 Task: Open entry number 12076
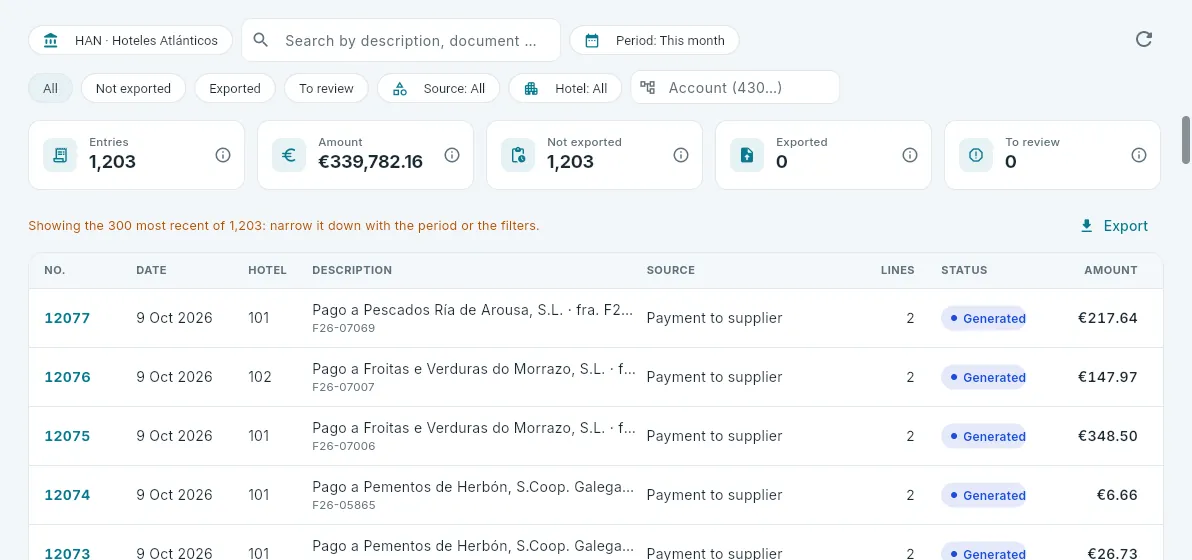coord(67,377)
